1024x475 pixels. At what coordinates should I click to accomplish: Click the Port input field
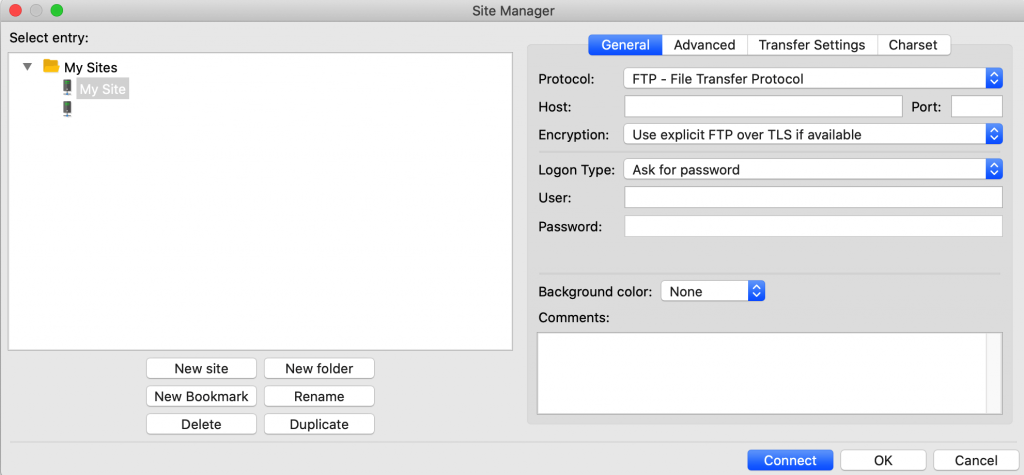pos(976,107)
